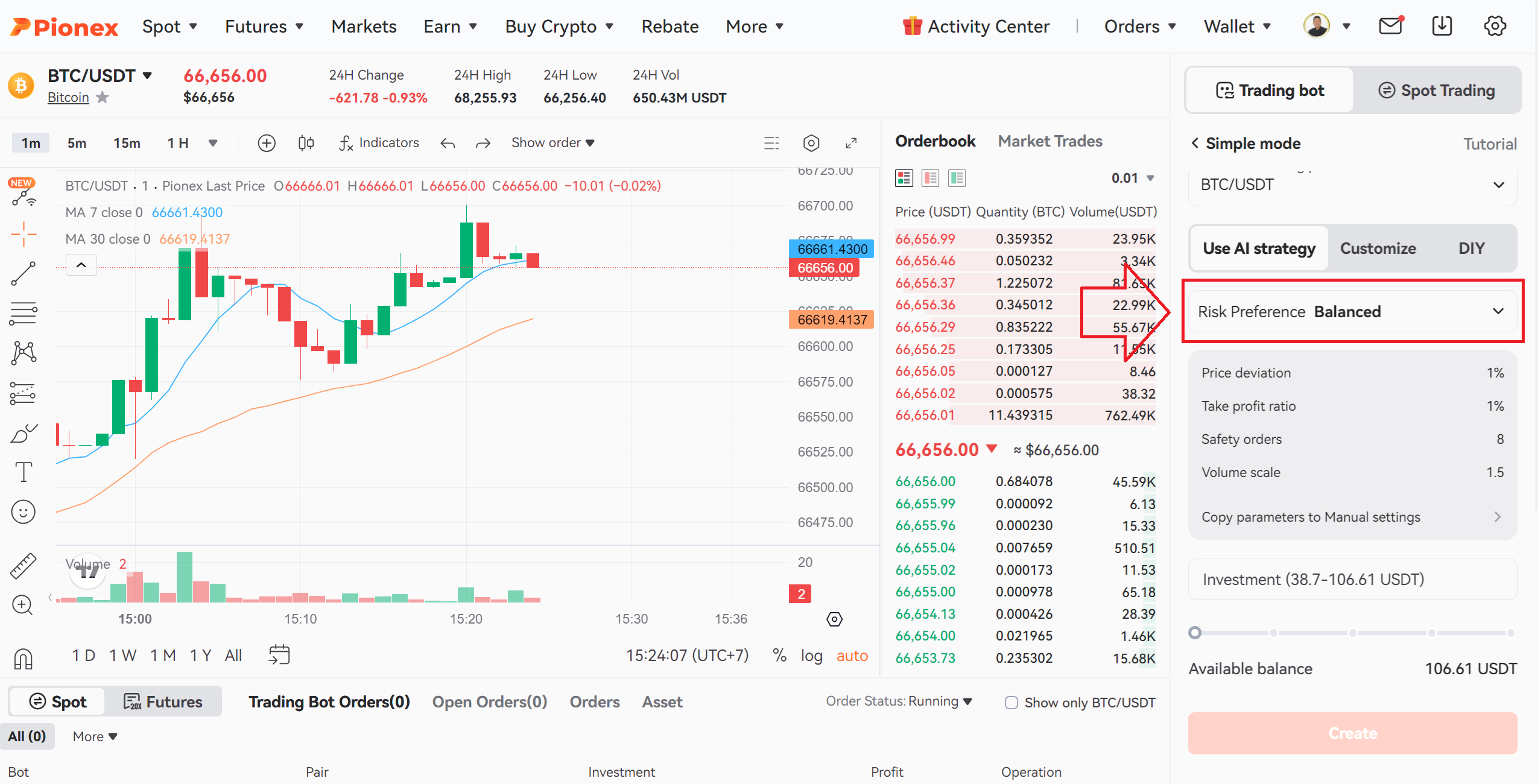Click Copy parameters to Manual settings
Screen dimensions: 1538x784
[1352, 517]
